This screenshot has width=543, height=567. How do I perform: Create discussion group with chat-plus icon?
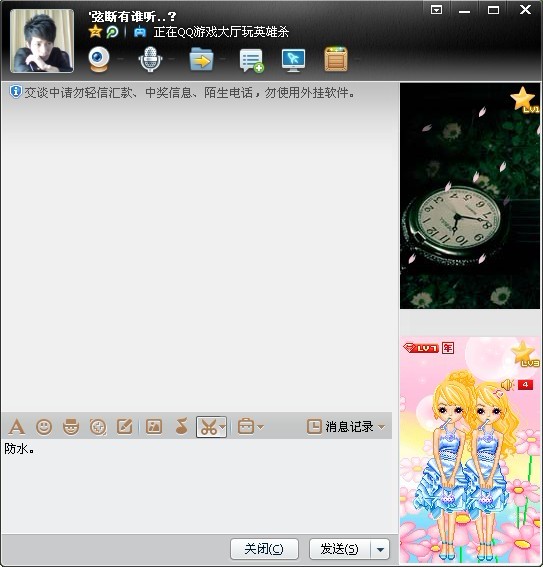(x=251, y=60)
